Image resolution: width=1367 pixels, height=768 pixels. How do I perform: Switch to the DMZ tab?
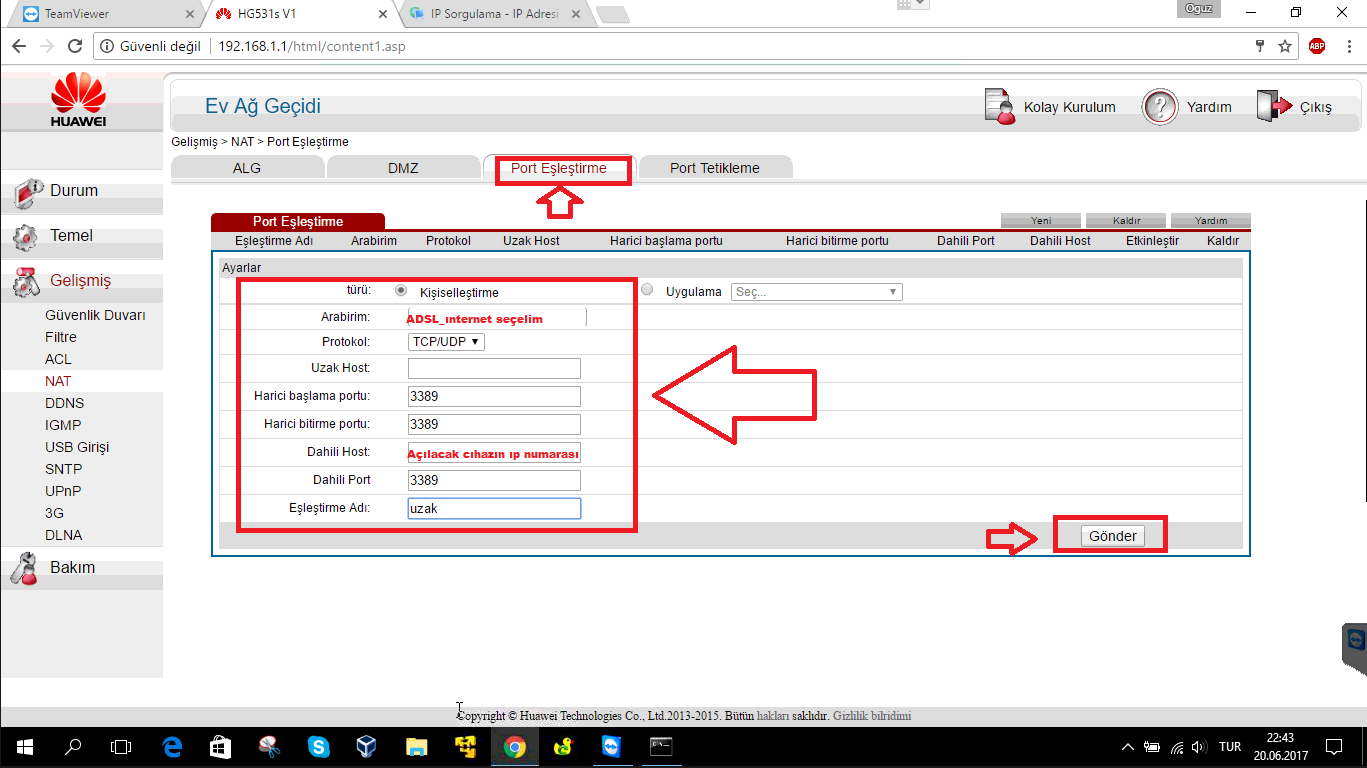(403, 168)
